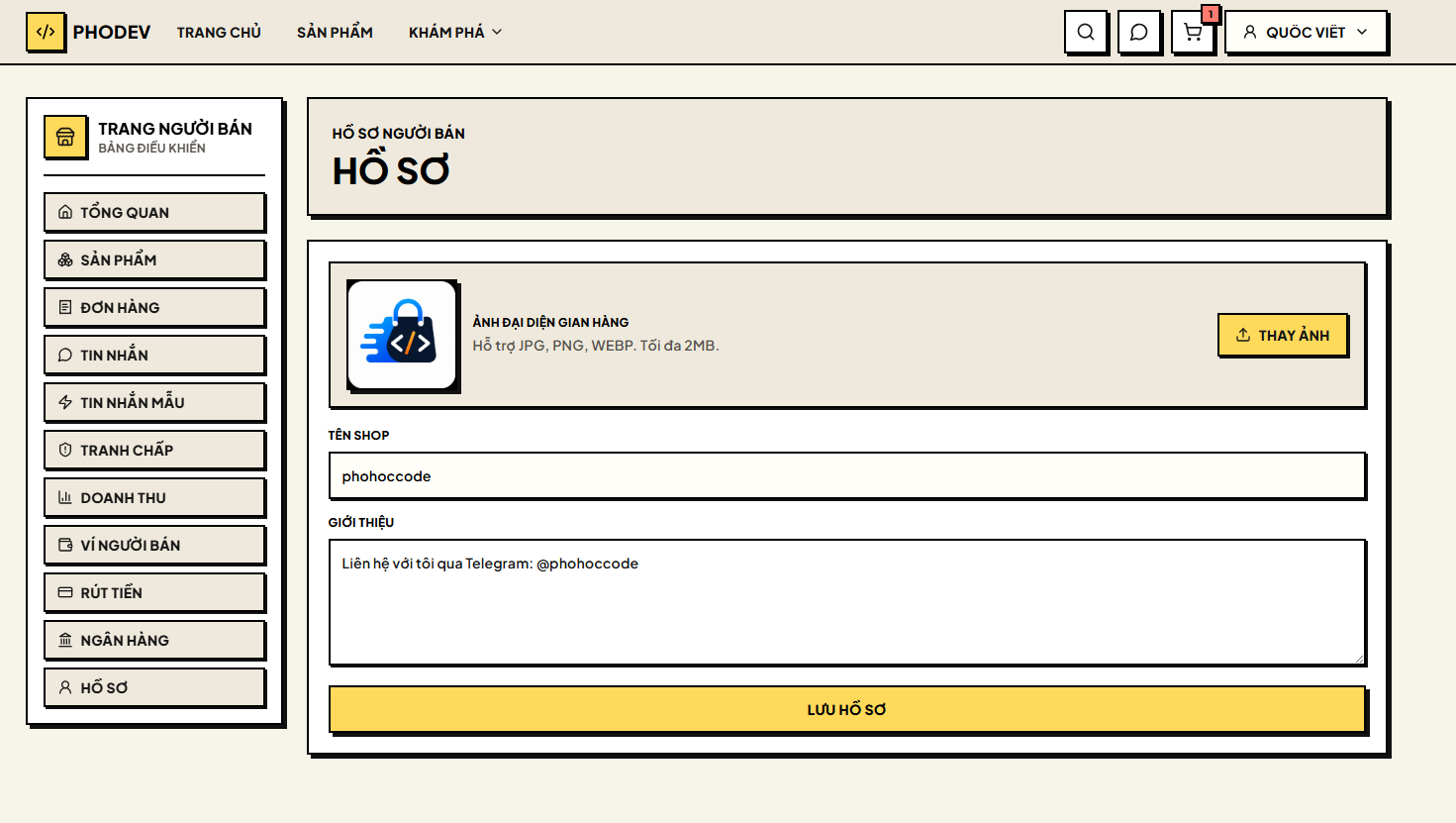The image size is (1456, 823).
Task: Click the Thay Ảnh upload button
Action: (x=1283, y=335)
